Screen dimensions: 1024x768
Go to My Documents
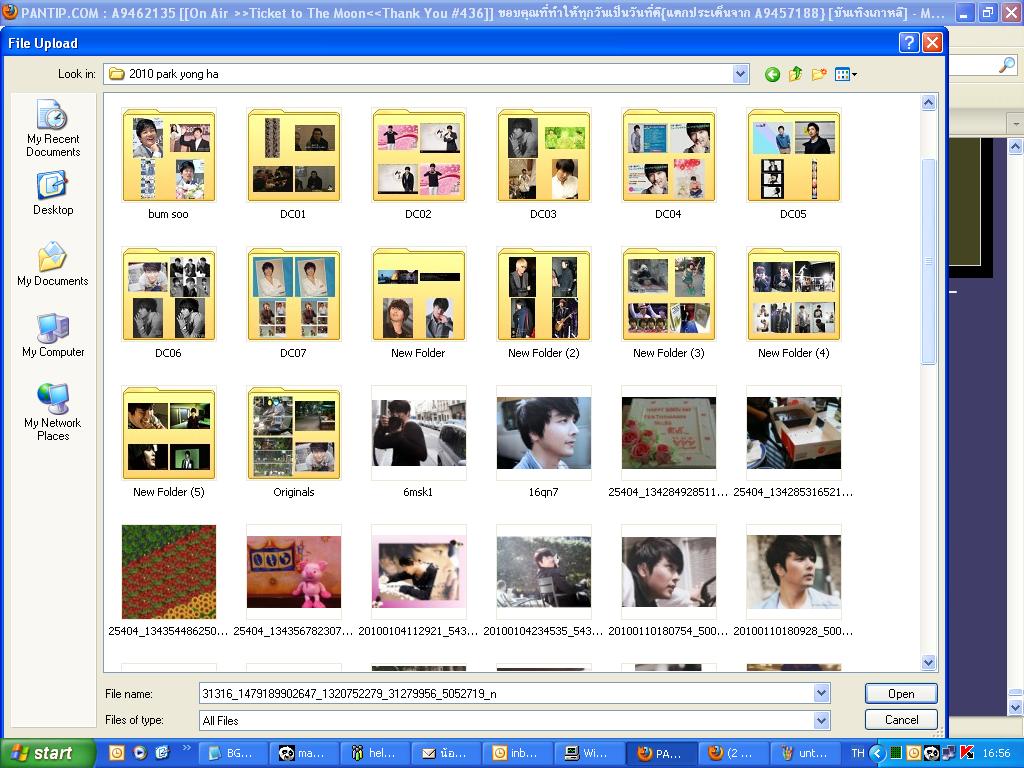(x=53, y=264)
